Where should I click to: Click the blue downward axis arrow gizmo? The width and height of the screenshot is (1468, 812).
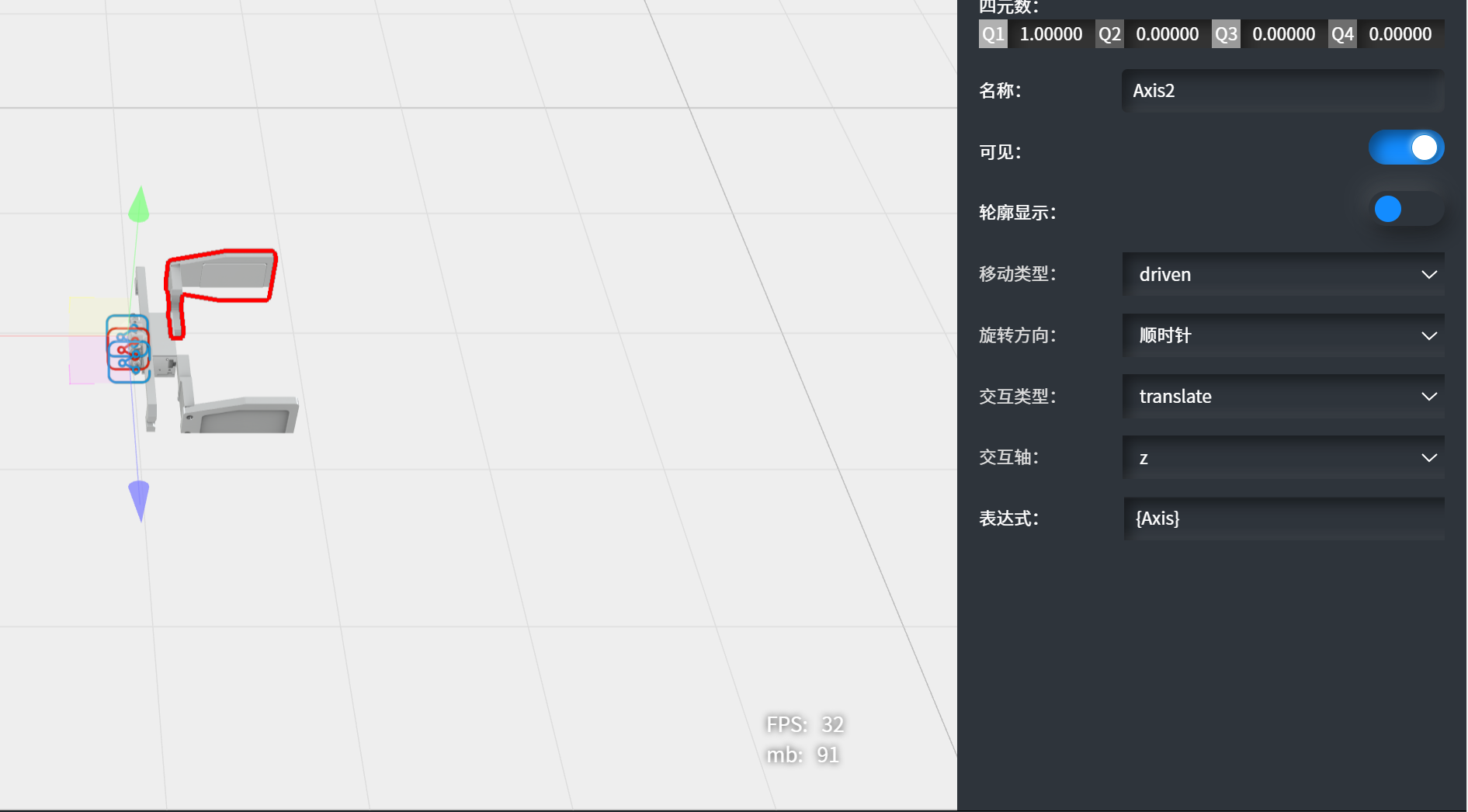pyautogui.click(x=139, y=498)
